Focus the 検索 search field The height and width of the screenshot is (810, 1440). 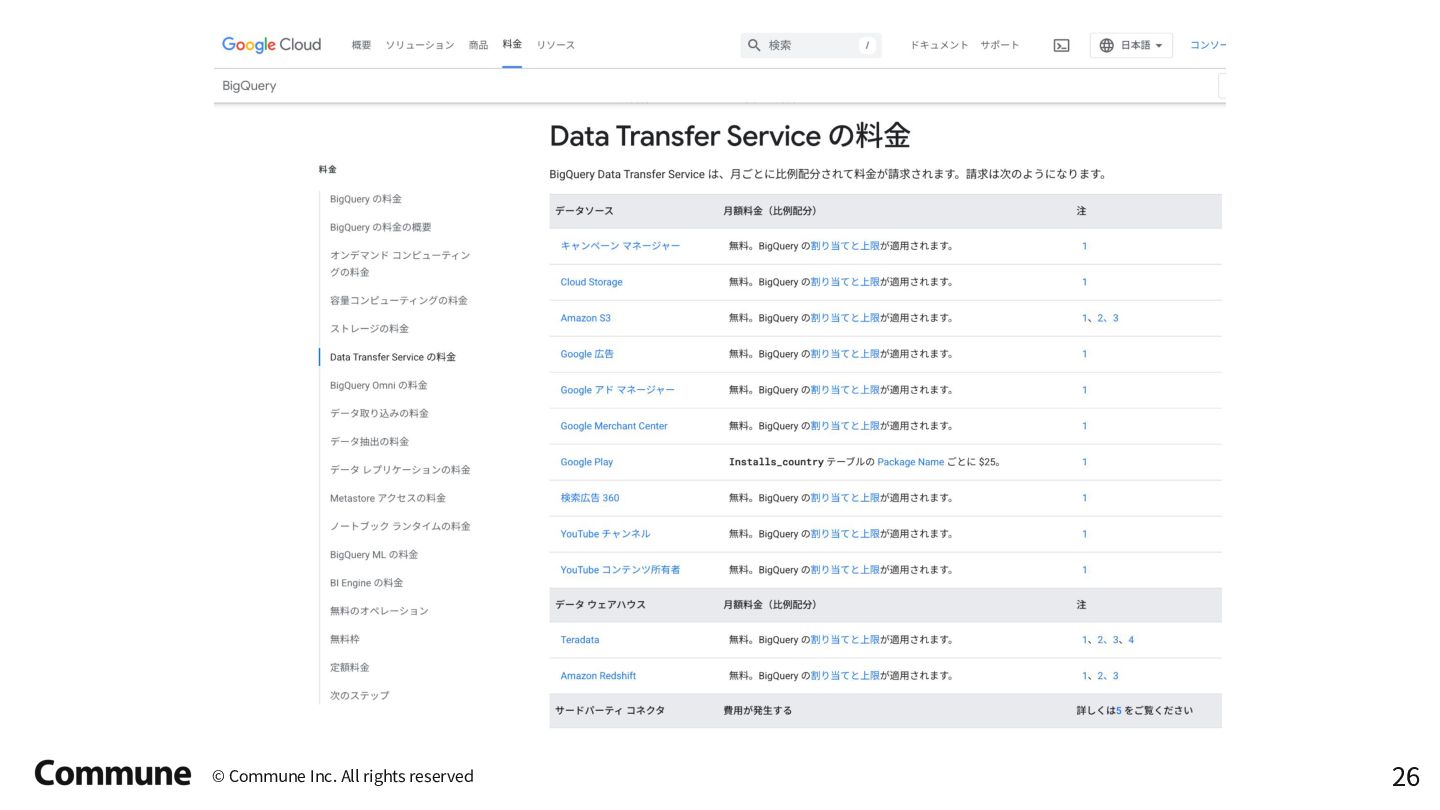[810, 45]
